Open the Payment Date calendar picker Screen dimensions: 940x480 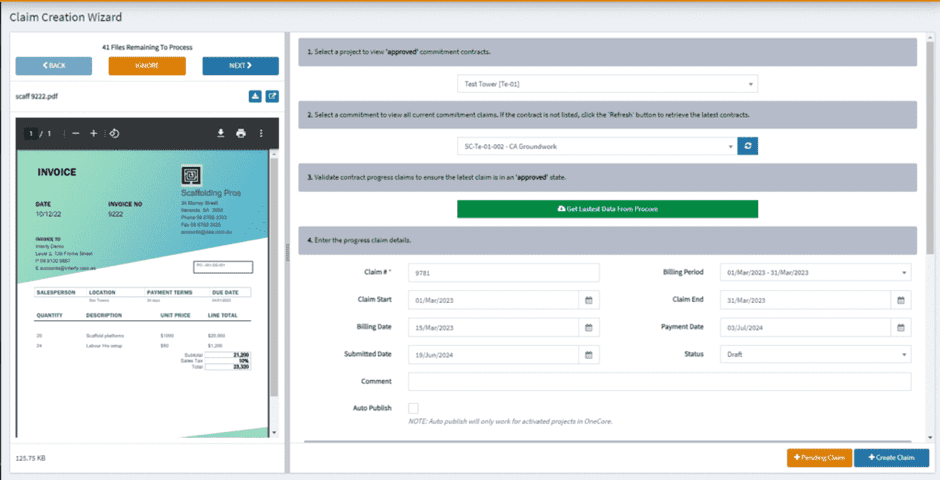(901, 327)
